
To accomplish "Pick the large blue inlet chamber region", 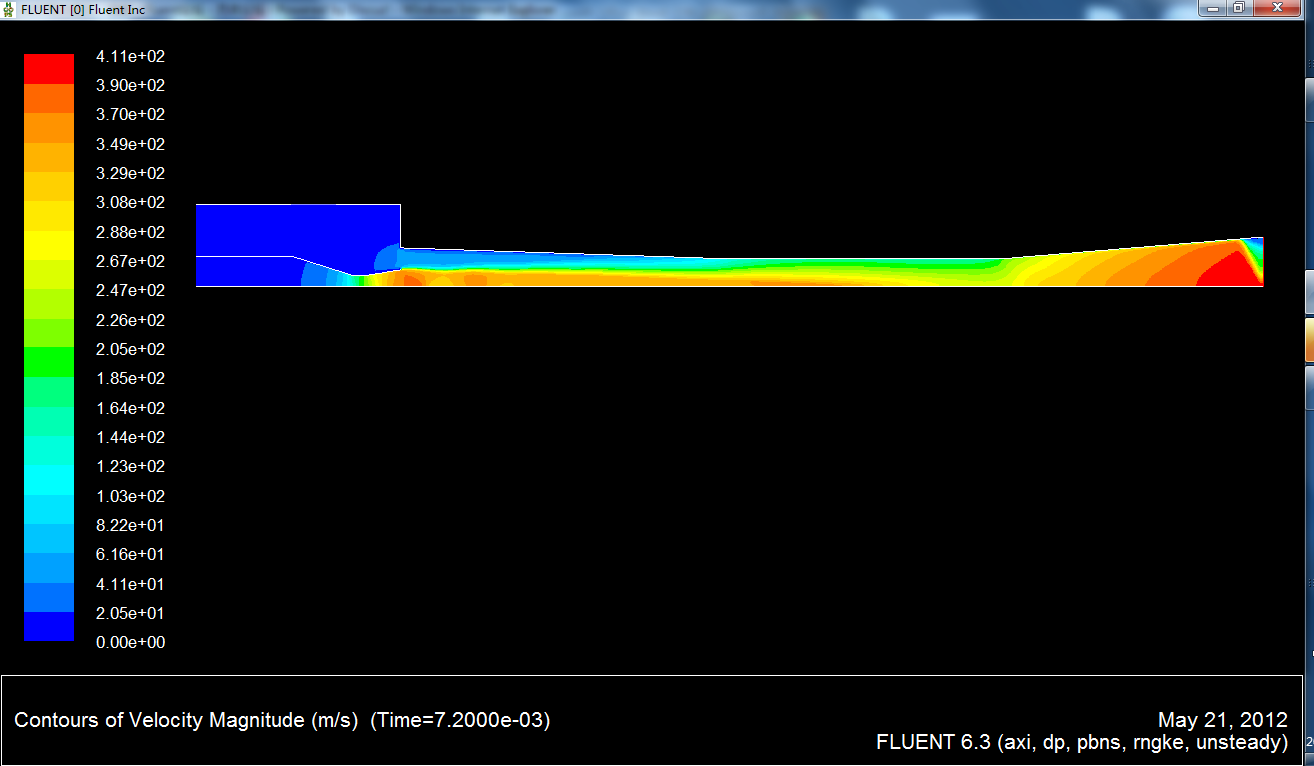I will pos(297,229).
